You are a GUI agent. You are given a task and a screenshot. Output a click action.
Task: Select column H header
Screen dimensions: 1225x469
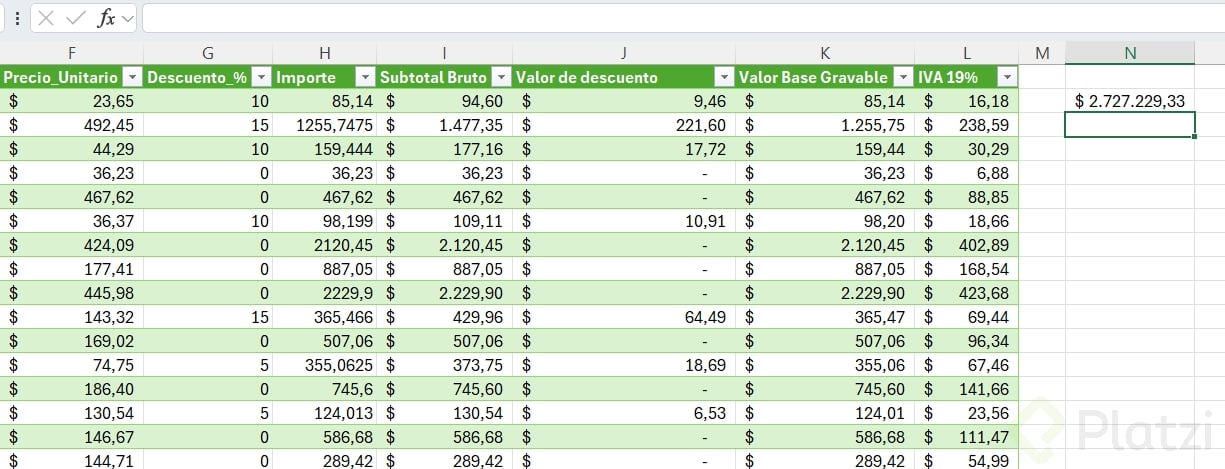325,53
